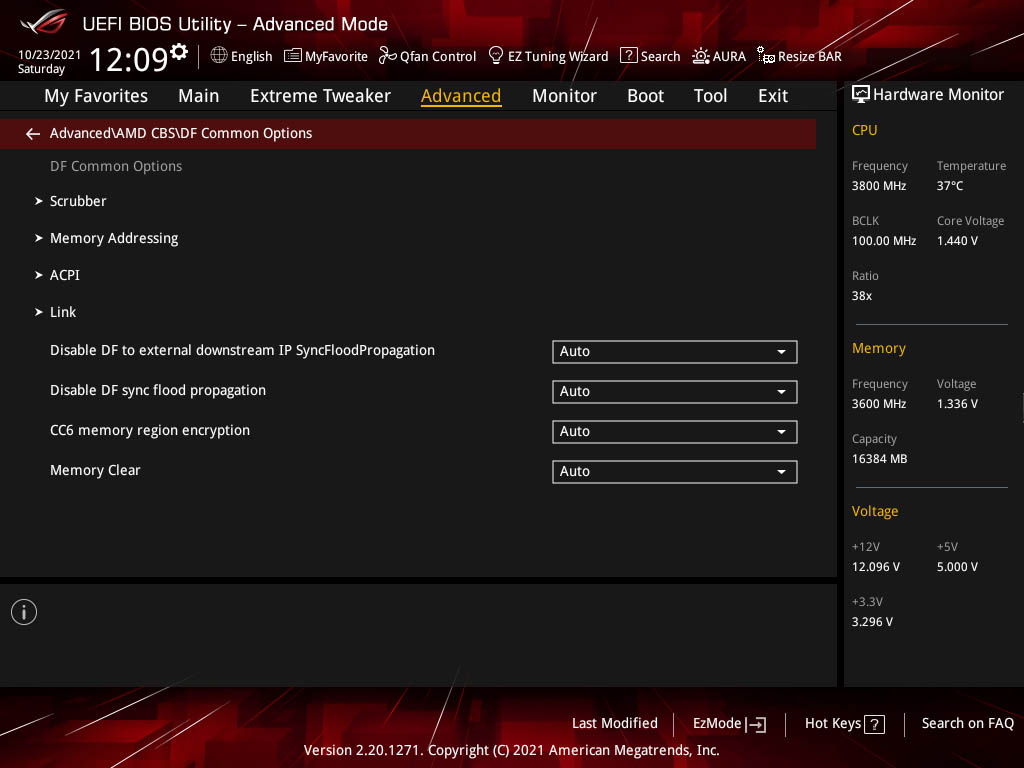Click the Search label in top bar
The height and width of the screenshot is (768, 1024).
[x=660, y=56]
